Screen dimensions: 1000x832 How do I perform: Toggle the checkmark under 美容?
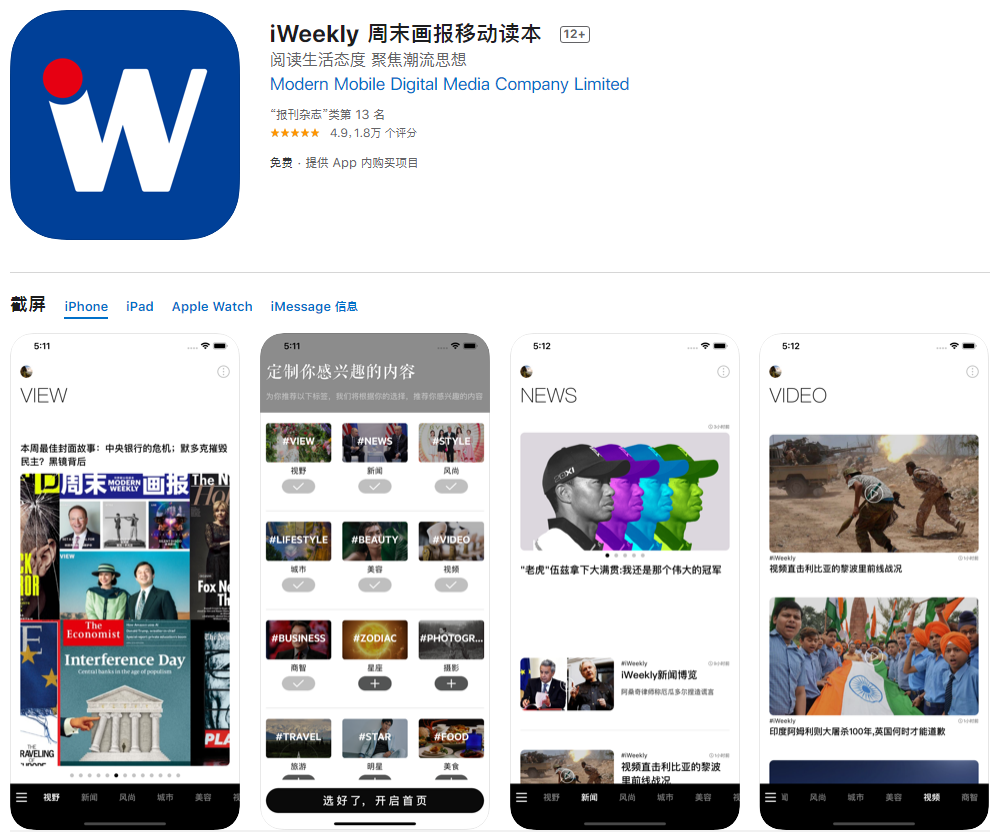(375, 585)
